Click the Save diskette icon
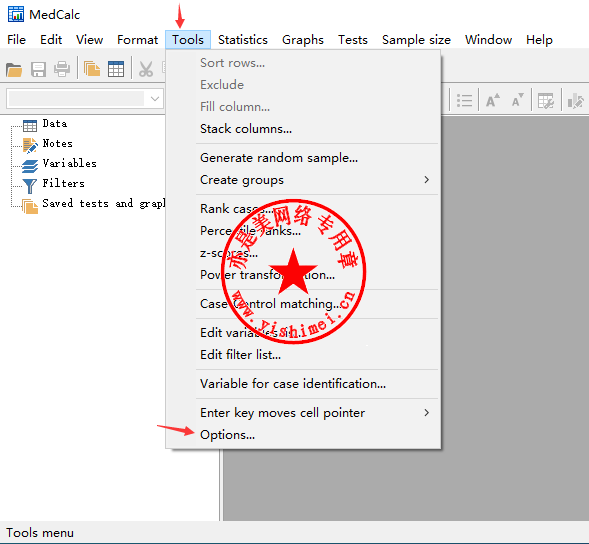The image size is (589, 544). click(38, 70)
